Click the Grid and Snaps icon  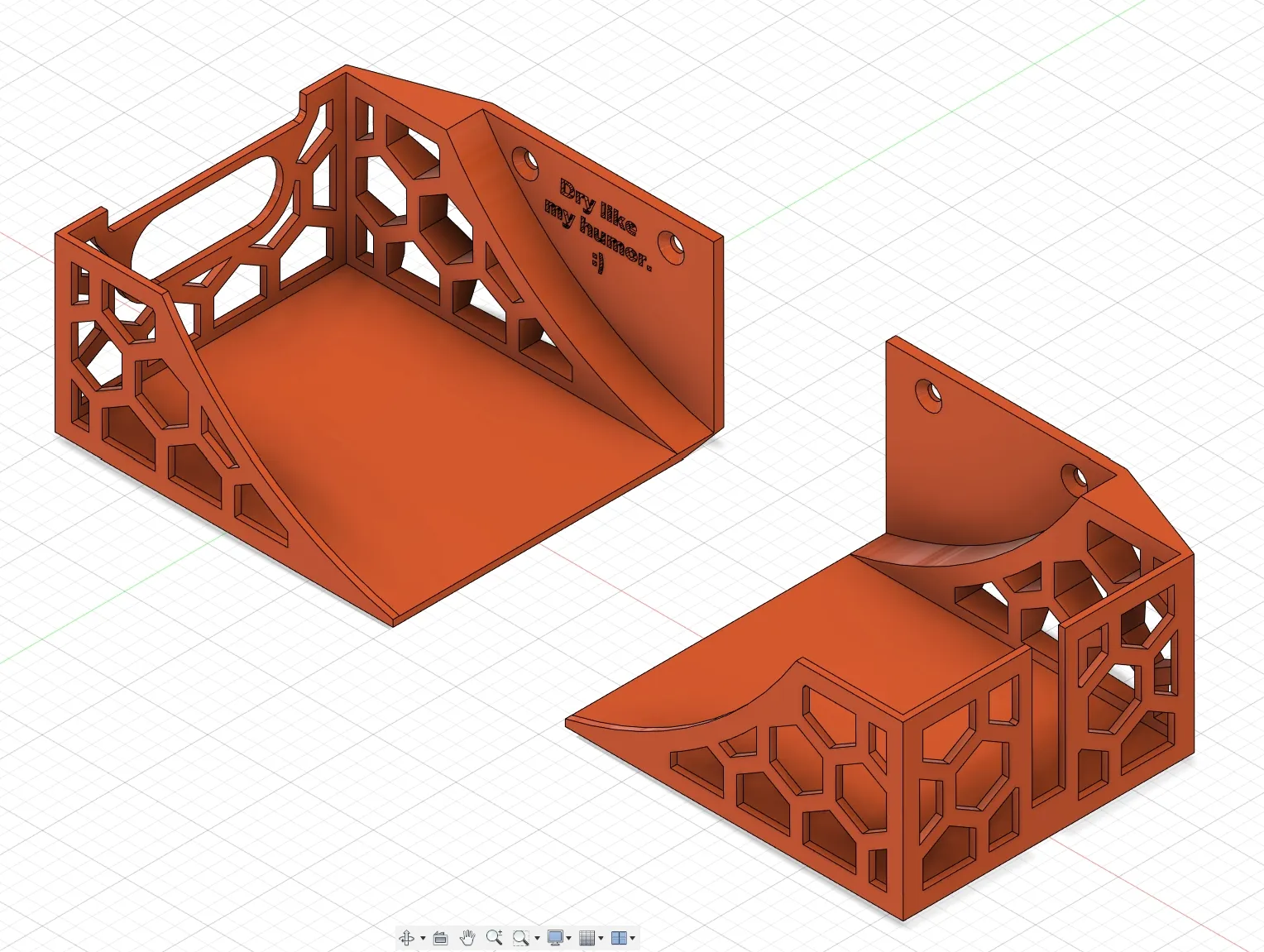tap(587, 938)
